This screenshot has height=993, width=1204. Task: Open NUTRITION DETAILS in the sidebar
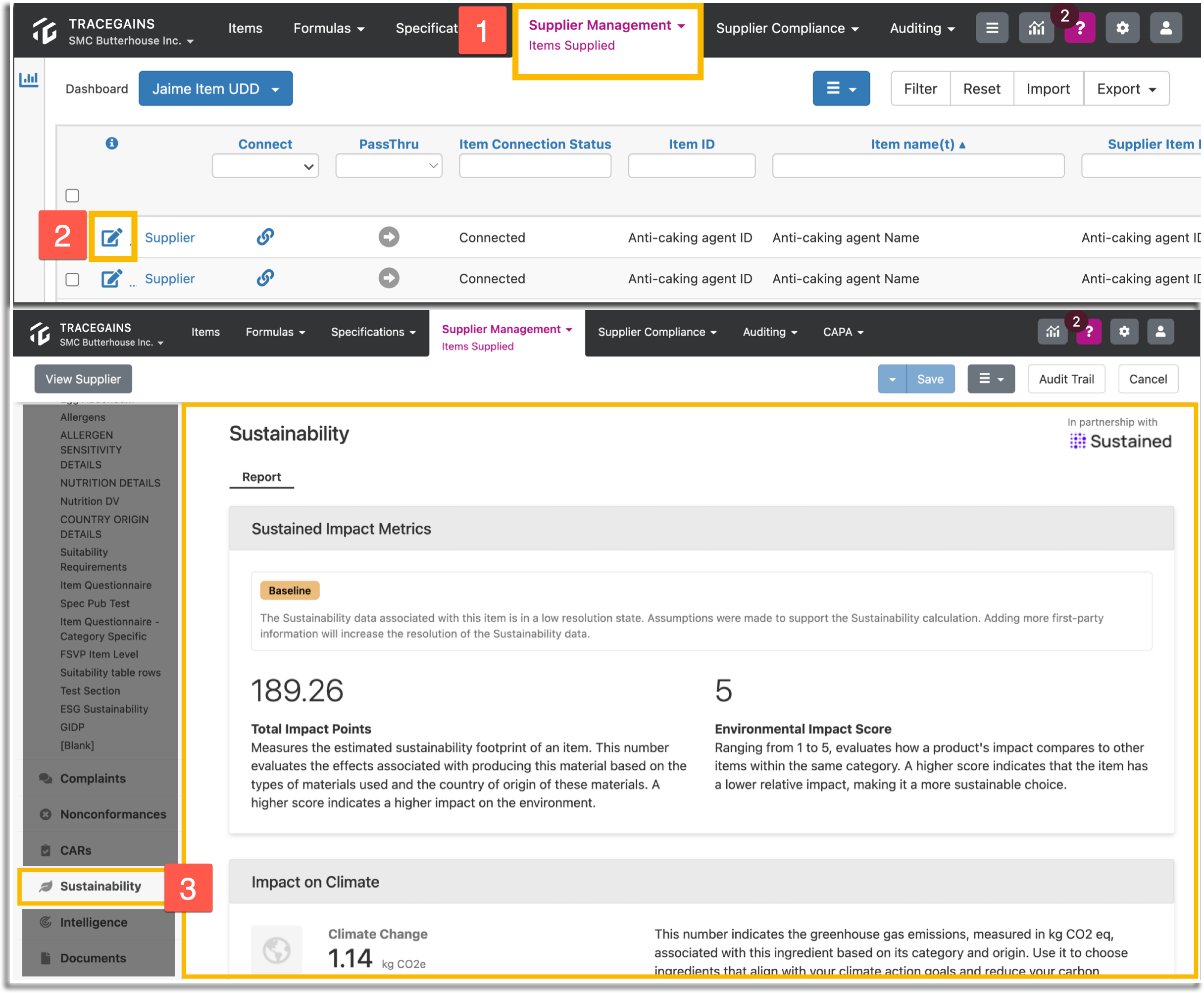110,483
